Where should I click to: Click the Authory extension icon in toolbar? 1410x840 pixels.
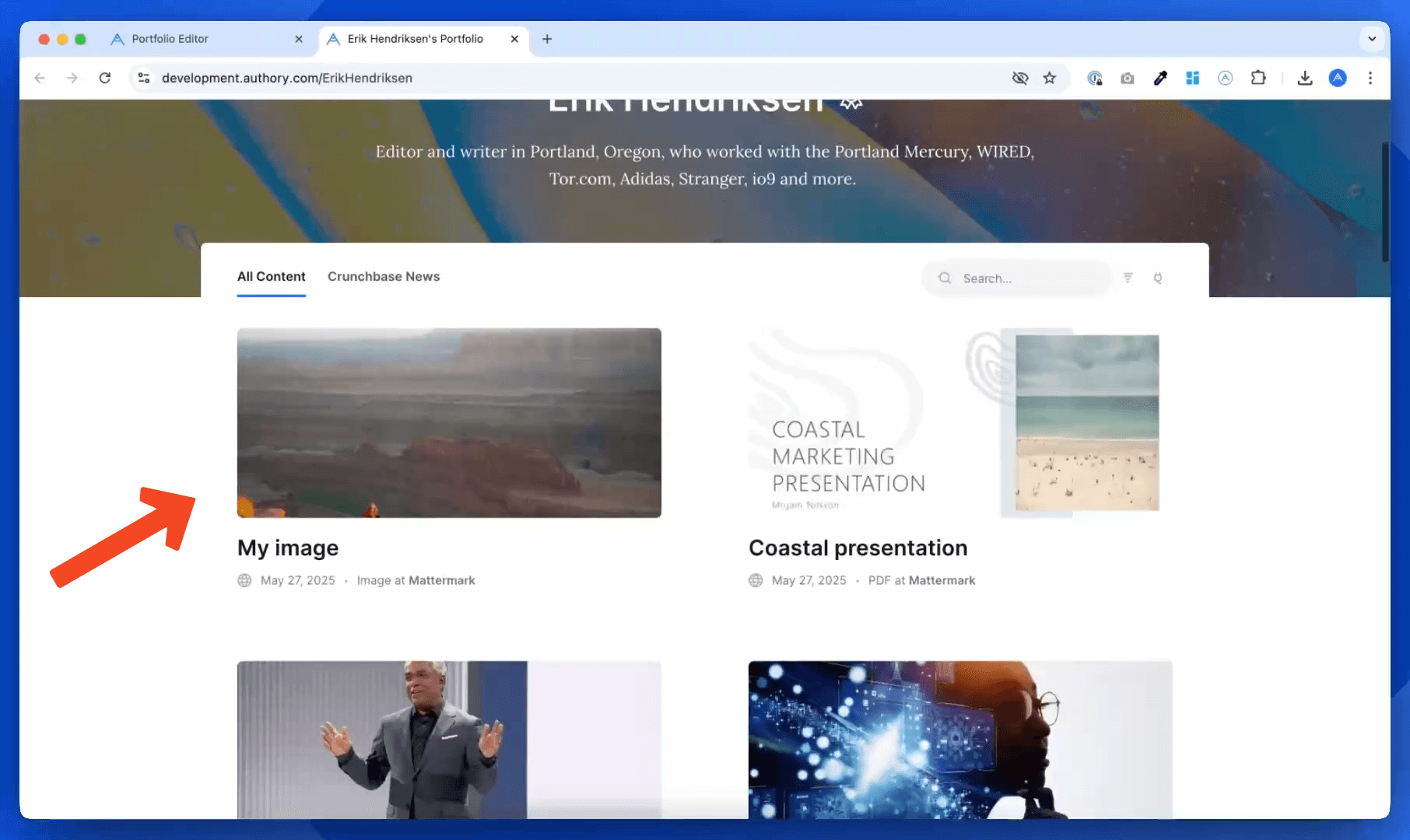pos(1225,78)
